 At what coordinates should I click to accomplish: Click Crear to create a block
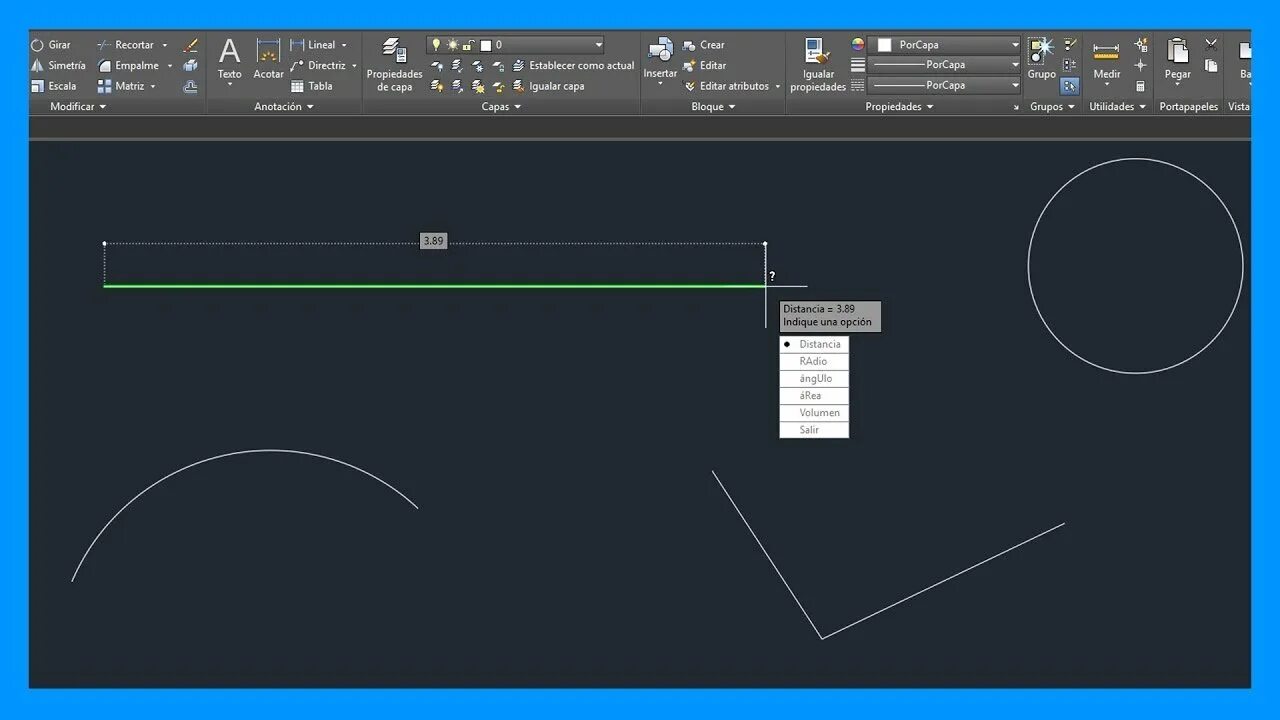[704, 45]
